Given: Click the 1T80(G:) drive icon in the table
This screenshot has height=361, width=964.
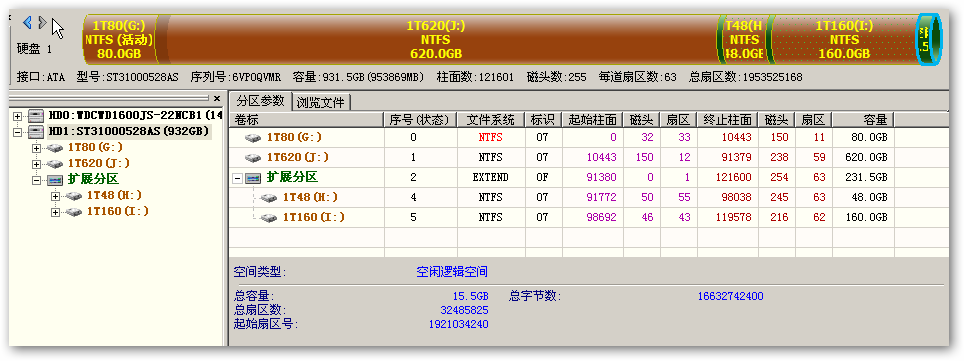Looking at the screenshot, I should click(x=253, y=138).
